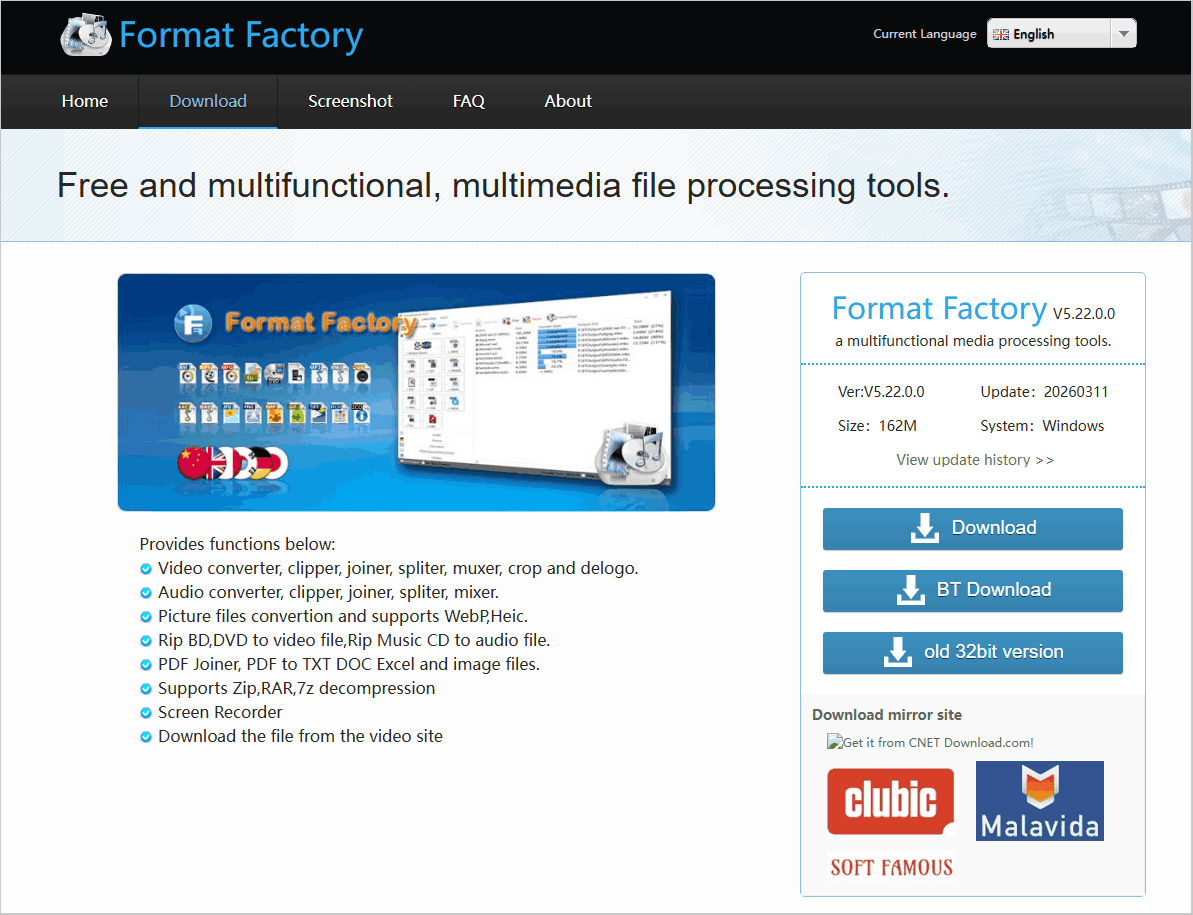Click the bullet icon beside Video converter line
This screenshot has width=1193, height=915.
[146, 568]
